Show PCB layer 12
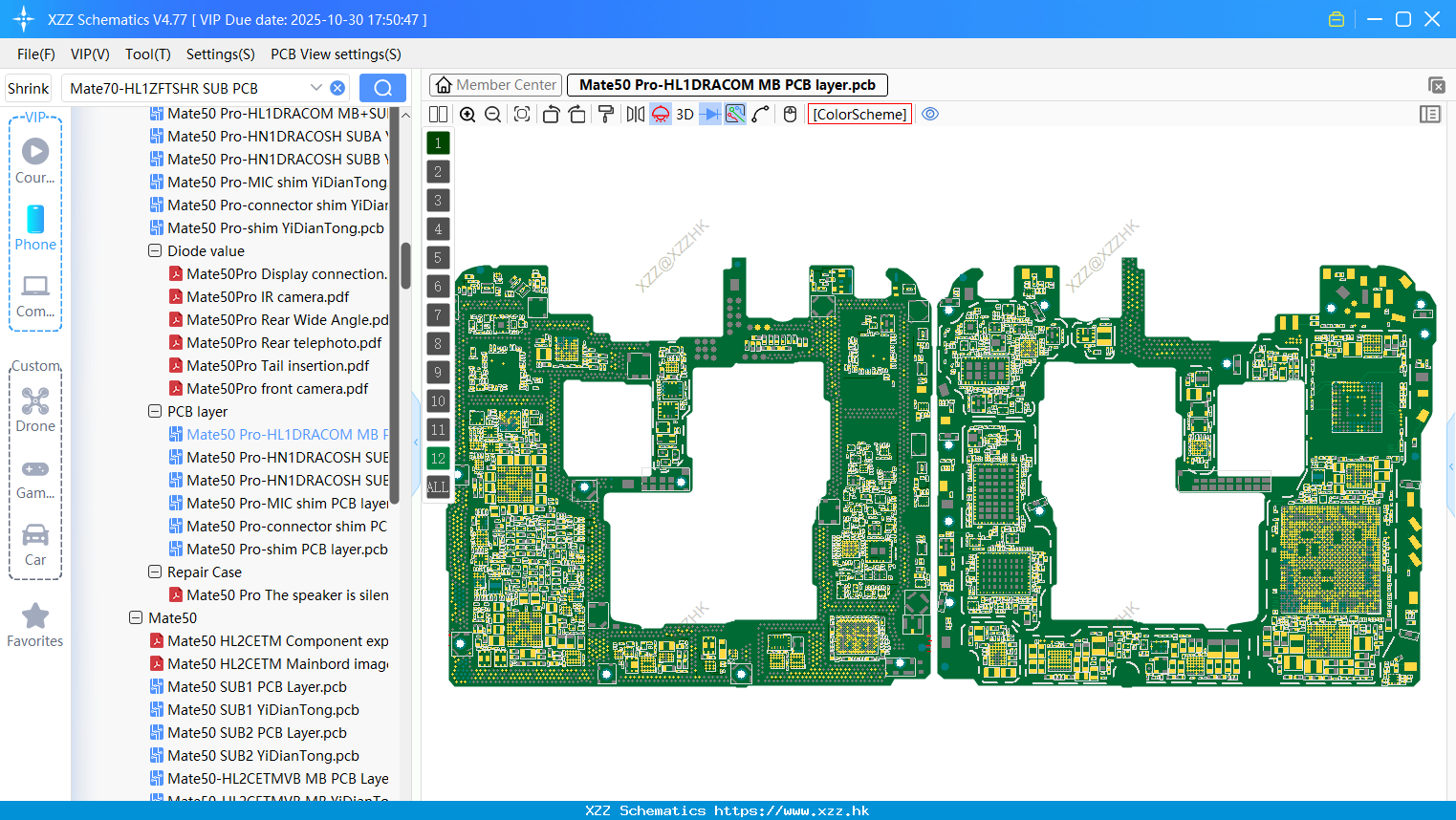The width and height of the screenshot is (1456, 820). (x=438, y=458)
